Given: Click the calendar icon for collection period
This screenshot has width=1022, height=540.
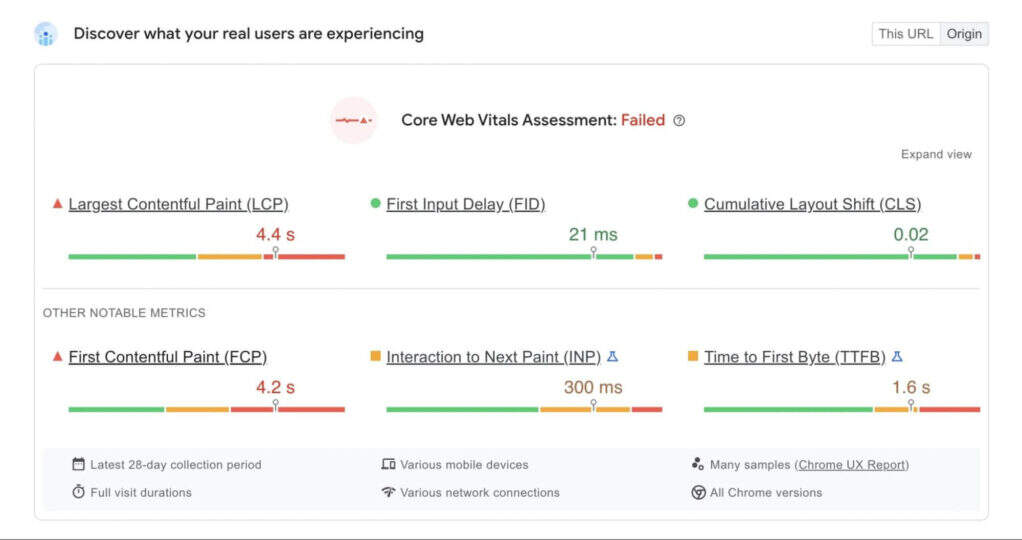Looking at the screenshot, I should pos(78,464).
